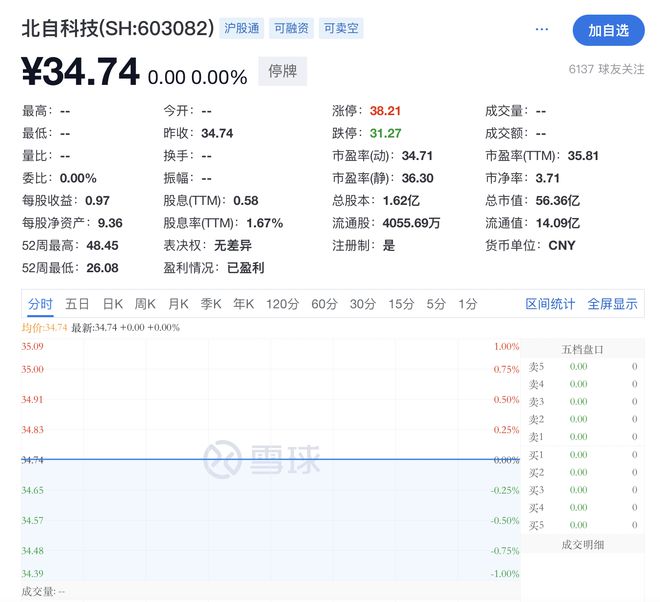Switch to the 年K chart tab
660x602 pixels.
coord(244,304)
